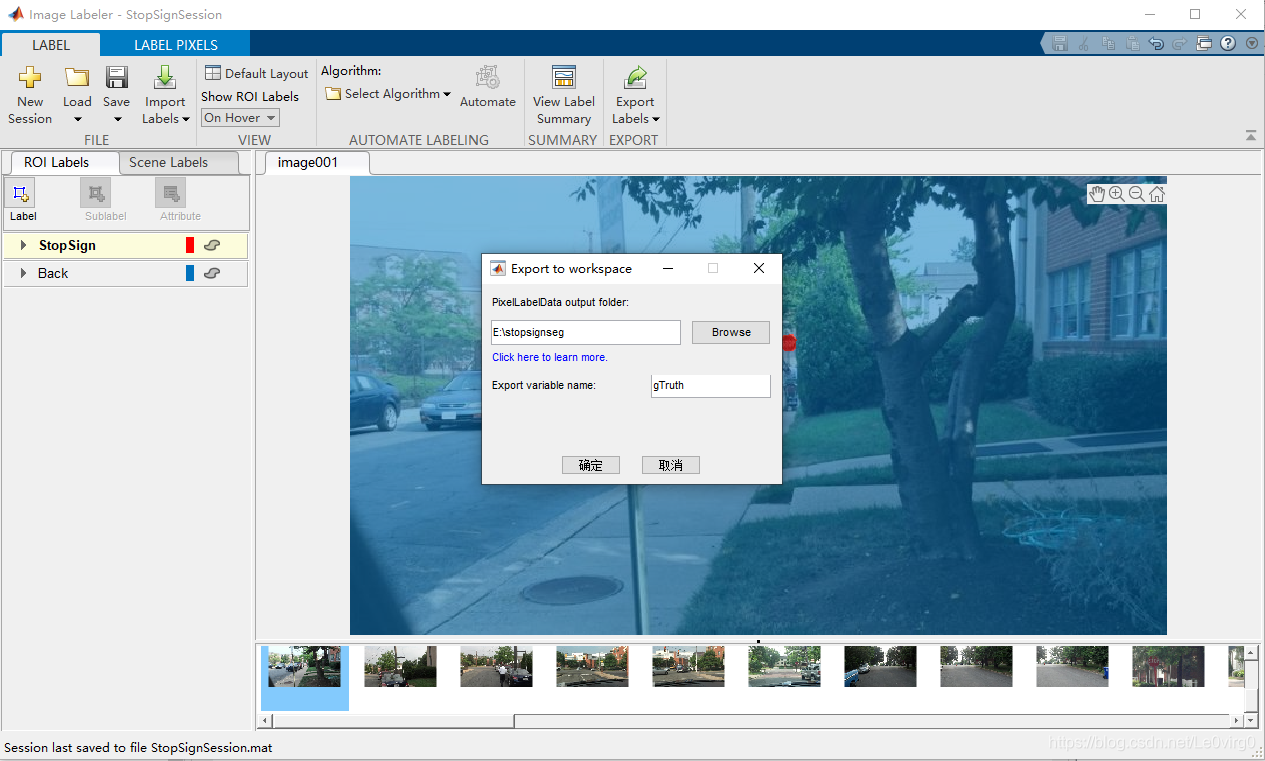Click the quick-access Cut scissors icon
Viewport: 1265px width, 761px height.
[1084, 44]
